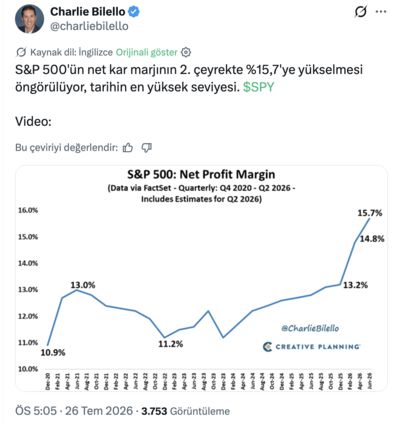396x424 pixels.
Task: Click the 15.7% data label on chart
Action: (370, 213)
